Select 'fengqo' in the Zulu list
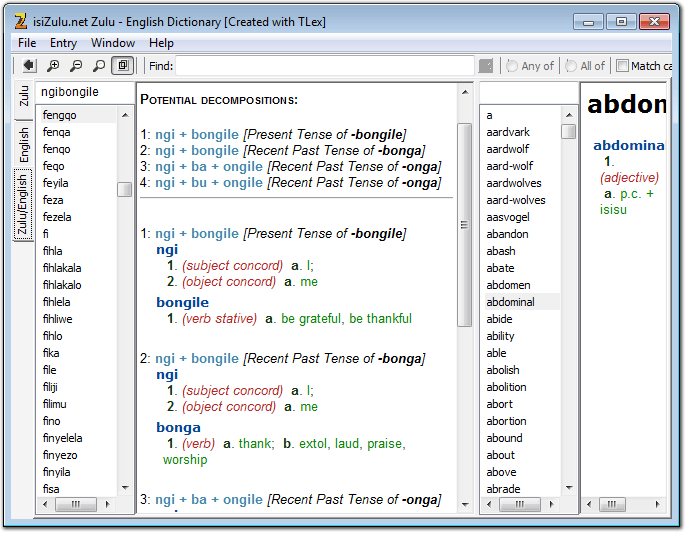This screenshot has height=534, width=687. tap(60, 115)
